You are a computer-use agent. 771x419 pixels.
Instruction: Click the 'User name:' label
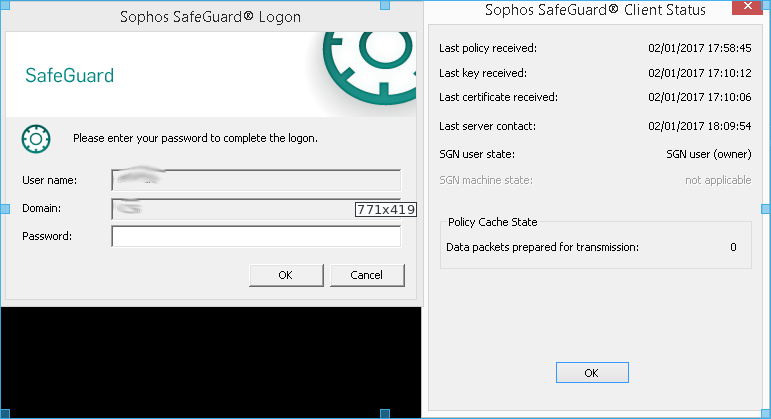tap(49, 180)
